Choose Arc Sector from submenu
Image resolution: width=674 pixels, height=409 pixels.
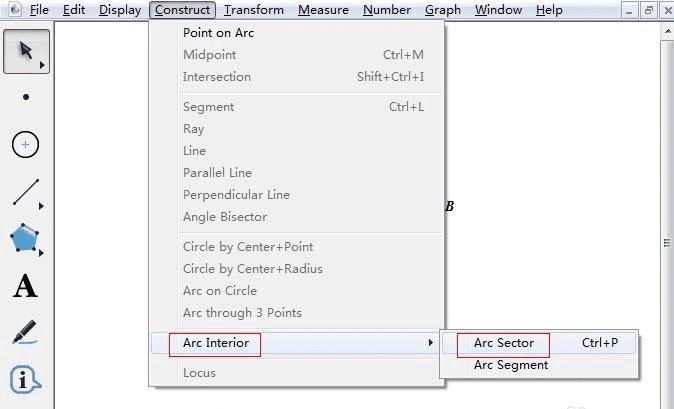click(504, 343)
